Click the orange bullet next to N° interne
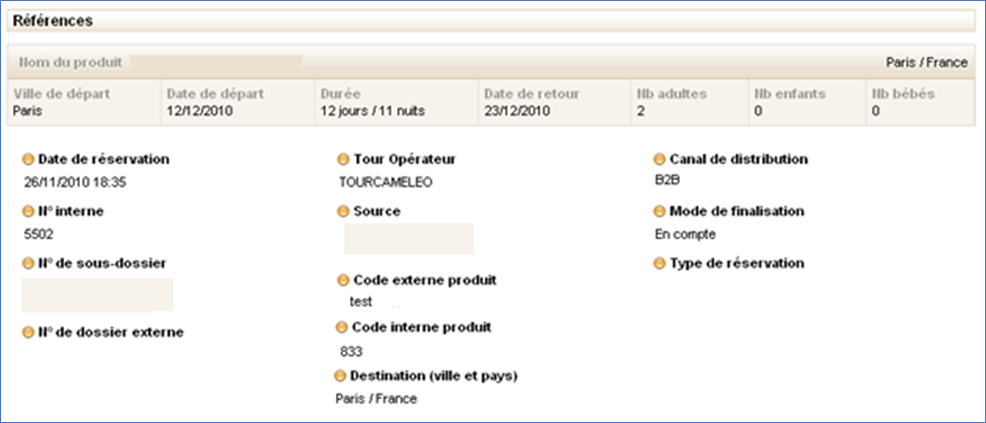 pyautogui.click(x=29, y=211)
